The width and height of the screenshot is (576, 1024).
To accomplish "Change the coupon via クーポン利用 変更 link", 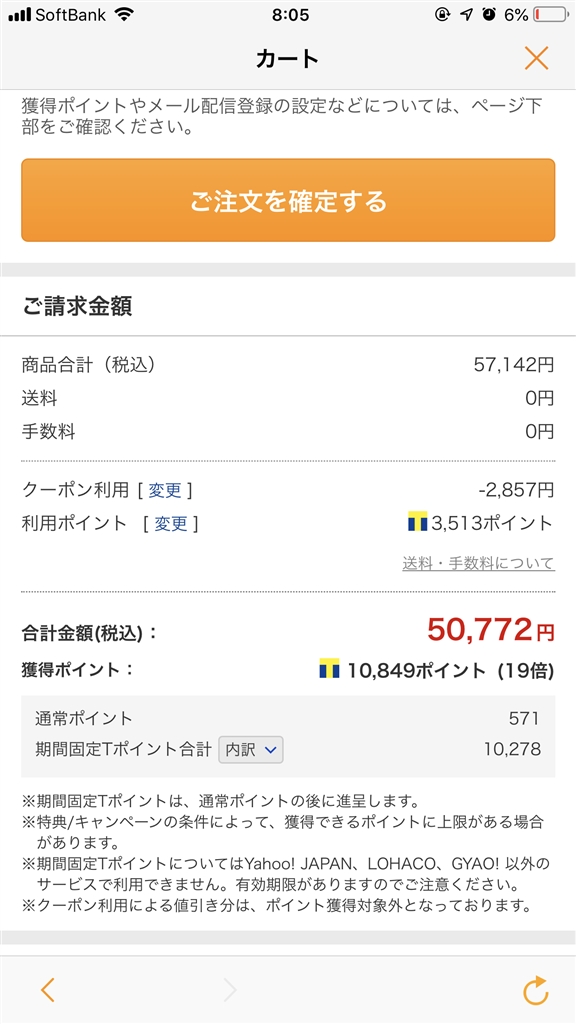I will click(164, 490).
